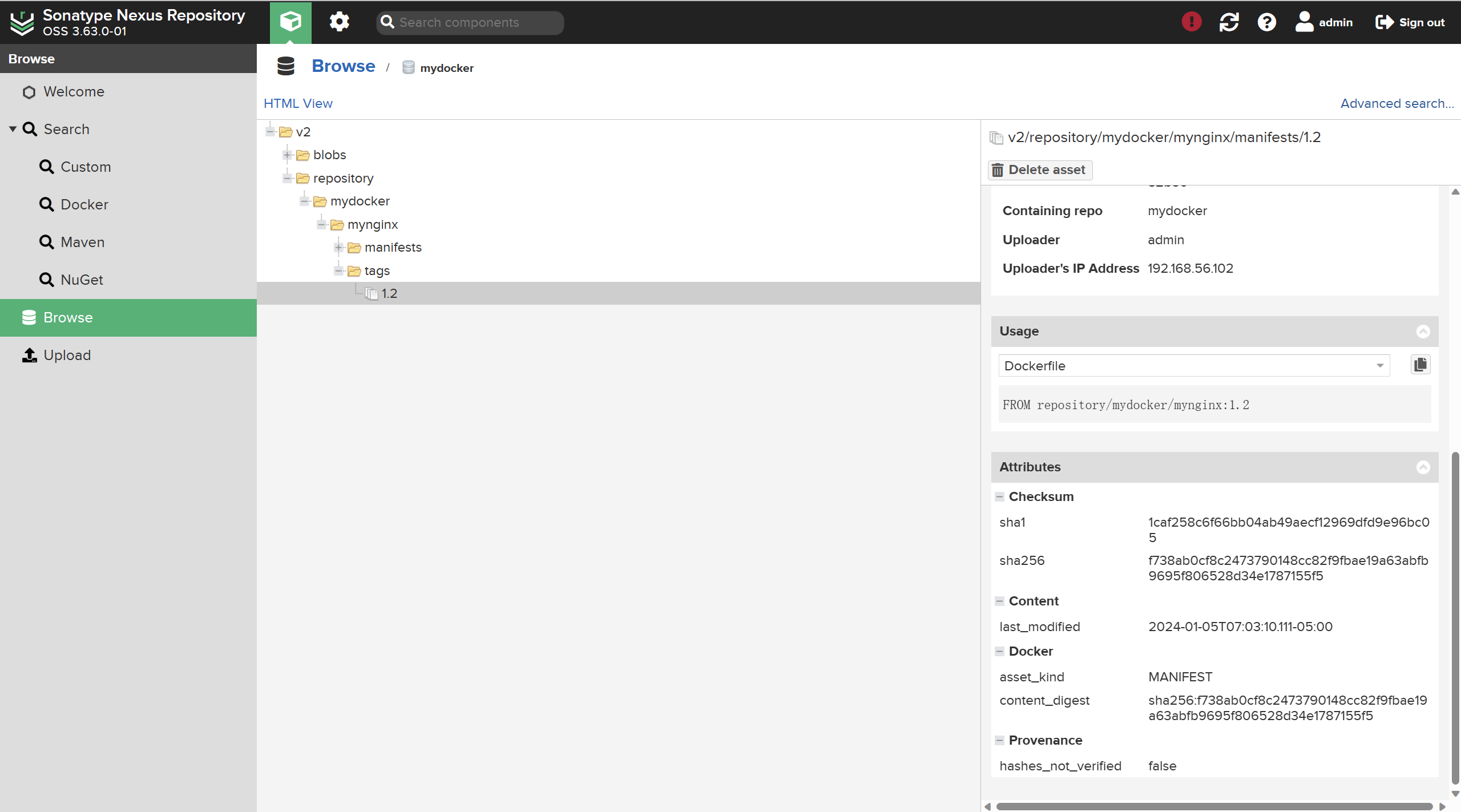1461x812 pixels.
Task: Copy usage snippet to clipboard
Action: click(1420, 365)
